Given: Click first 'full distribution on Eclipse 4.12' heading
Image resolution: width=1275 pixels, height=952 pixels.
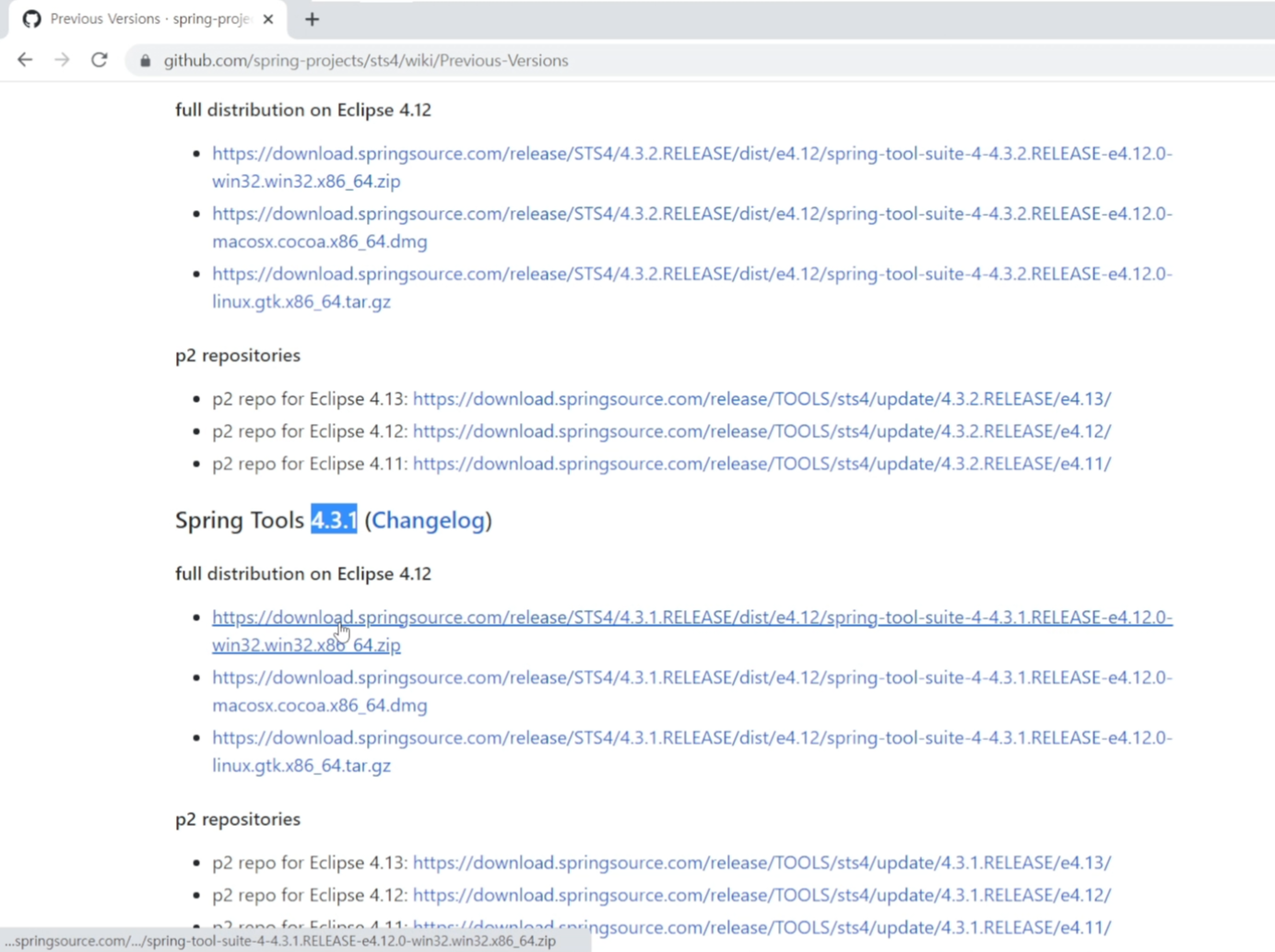Looking at the screenshot, I should tap(303, 110).
